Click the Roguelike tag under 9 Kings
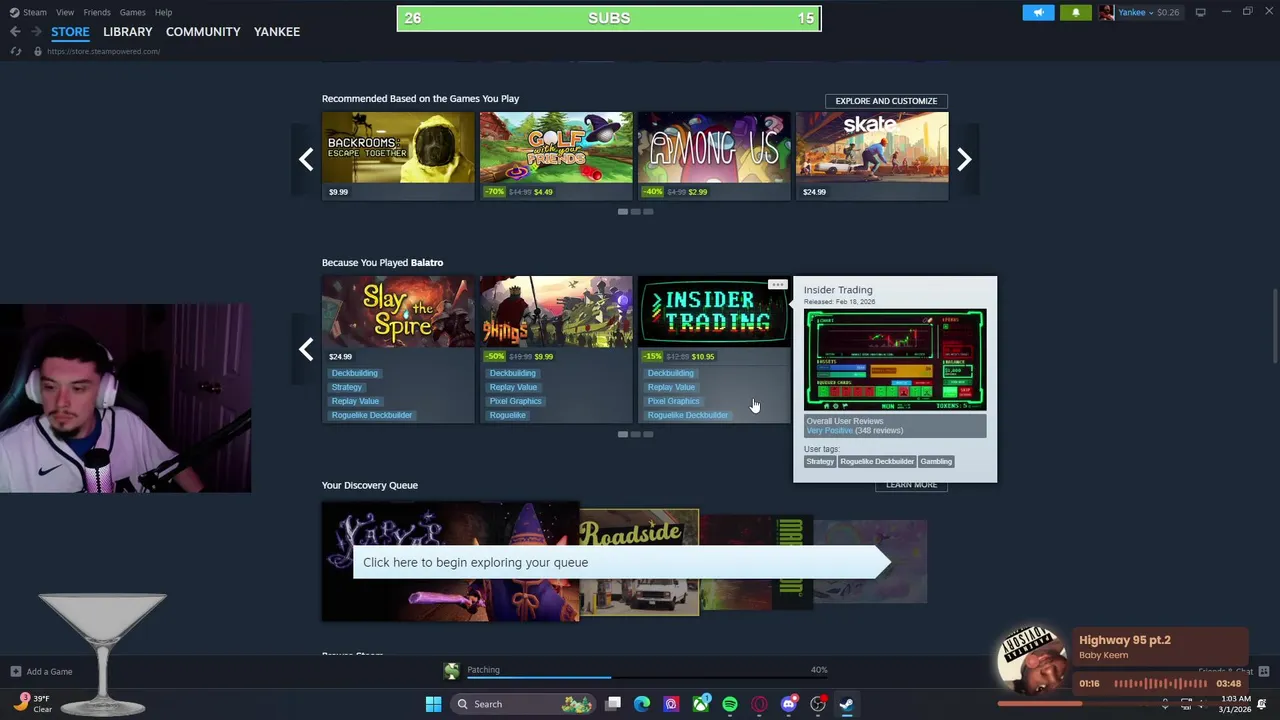 508,415
